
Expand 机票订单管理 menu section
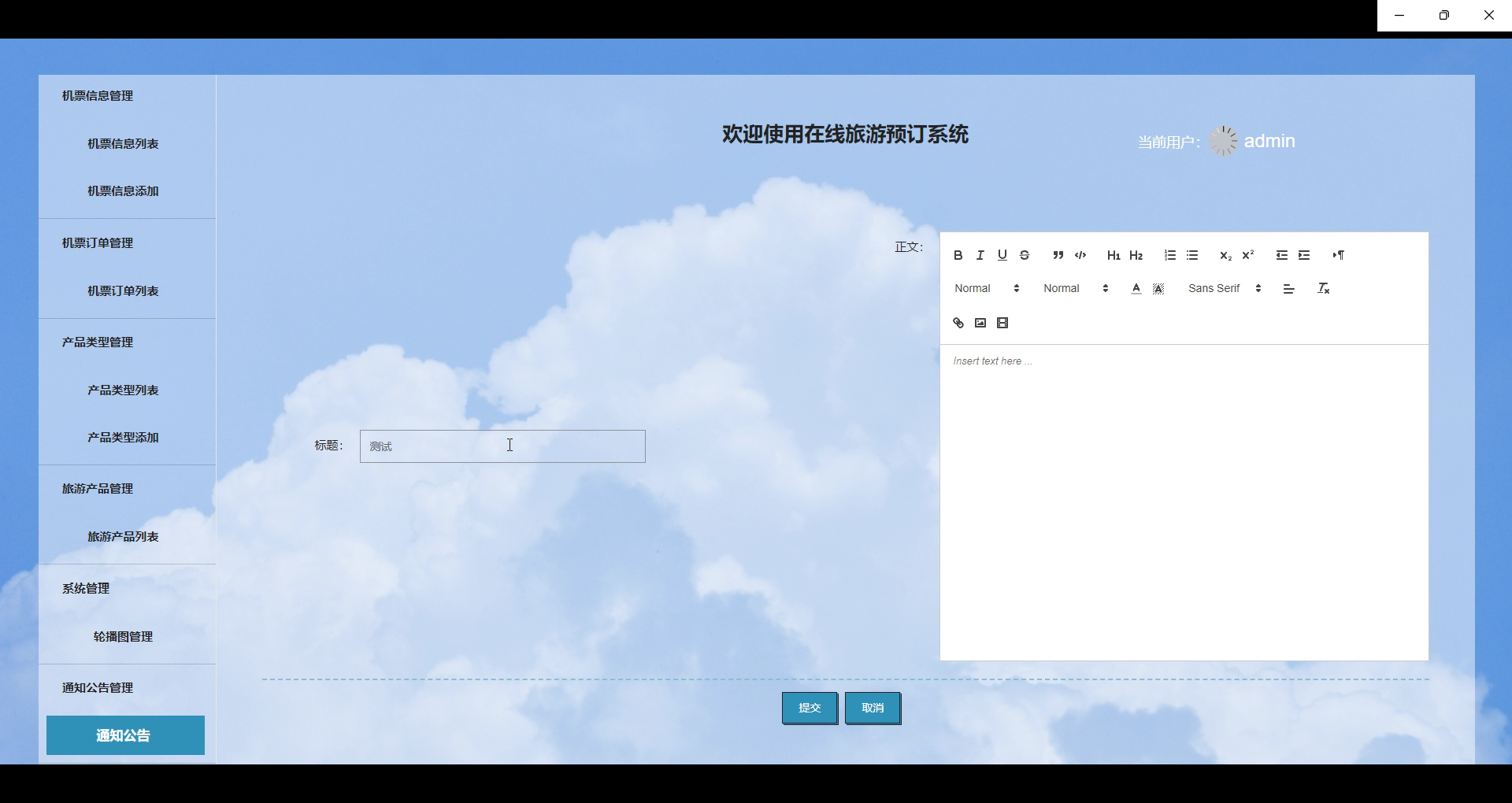pos(98,243)
